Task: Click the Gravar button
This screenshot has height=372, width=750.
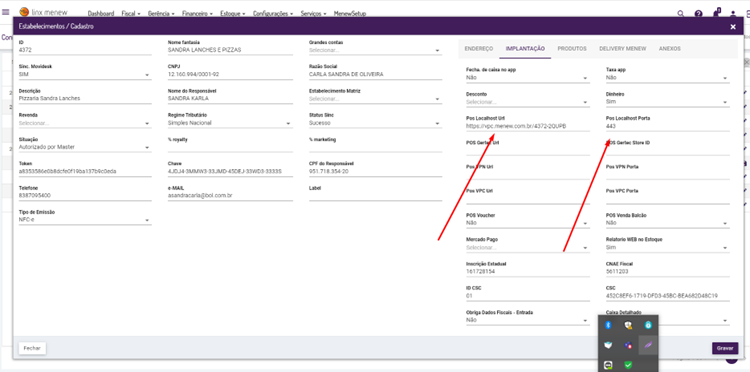Action: pos(725,348)
